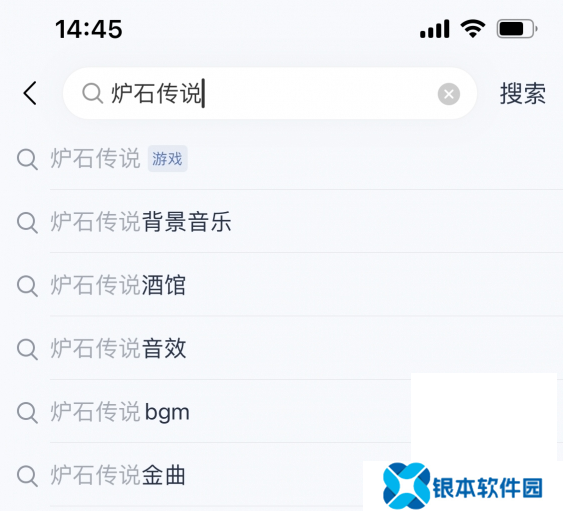Clear the search field with X icon
The width and height of the screenshot is (563, 511).
(x=448, y=94)
